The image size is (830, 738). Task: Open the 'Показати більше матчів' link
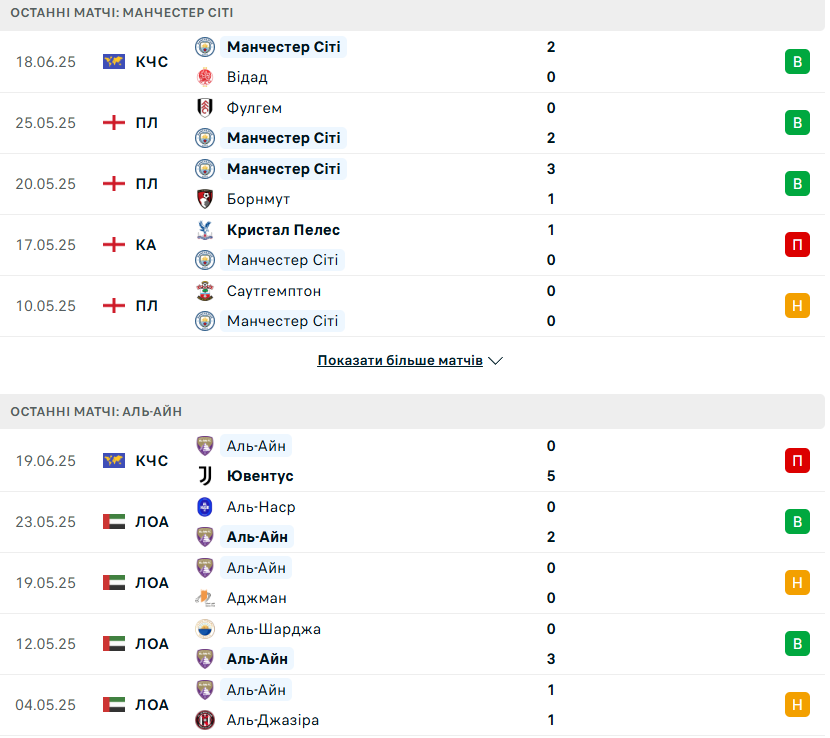pyautogui.click(x=400, y=361)
